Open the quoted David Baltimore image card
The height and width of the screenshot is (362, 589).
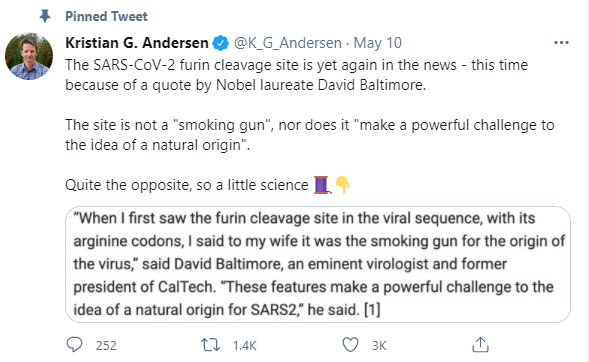click(x=318, y=264)
